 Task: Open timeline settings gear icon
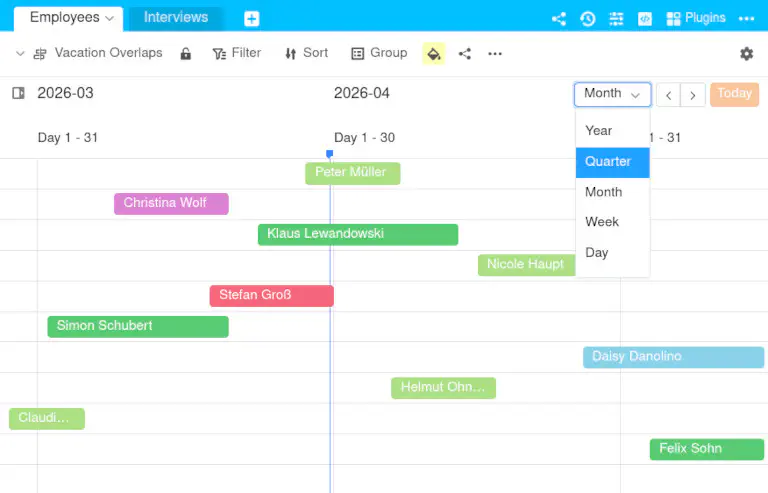pyautogui.click(x=746, y=54)
